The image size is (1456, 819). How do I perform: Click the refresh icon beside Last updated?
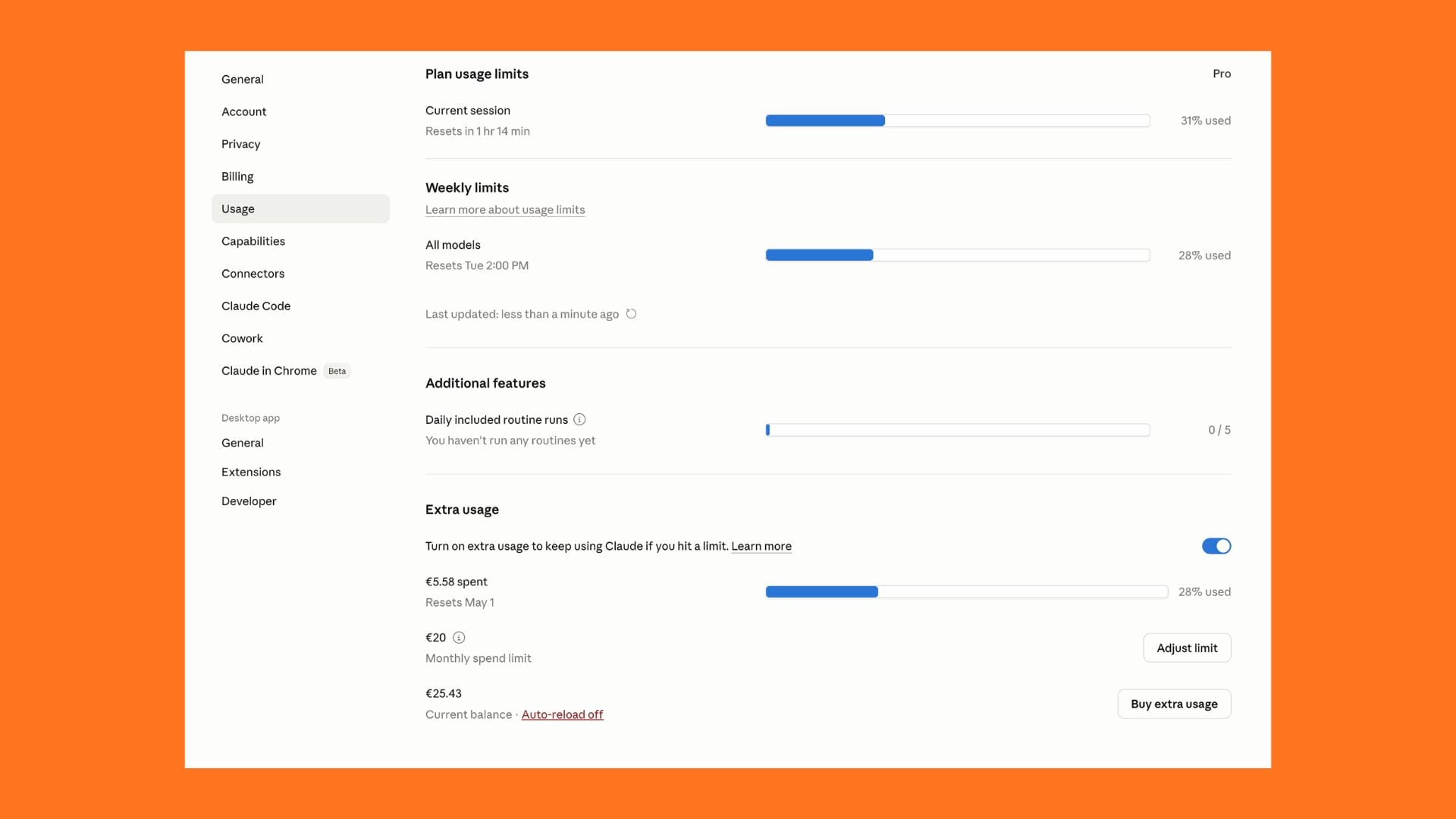[x=631, y=314]
